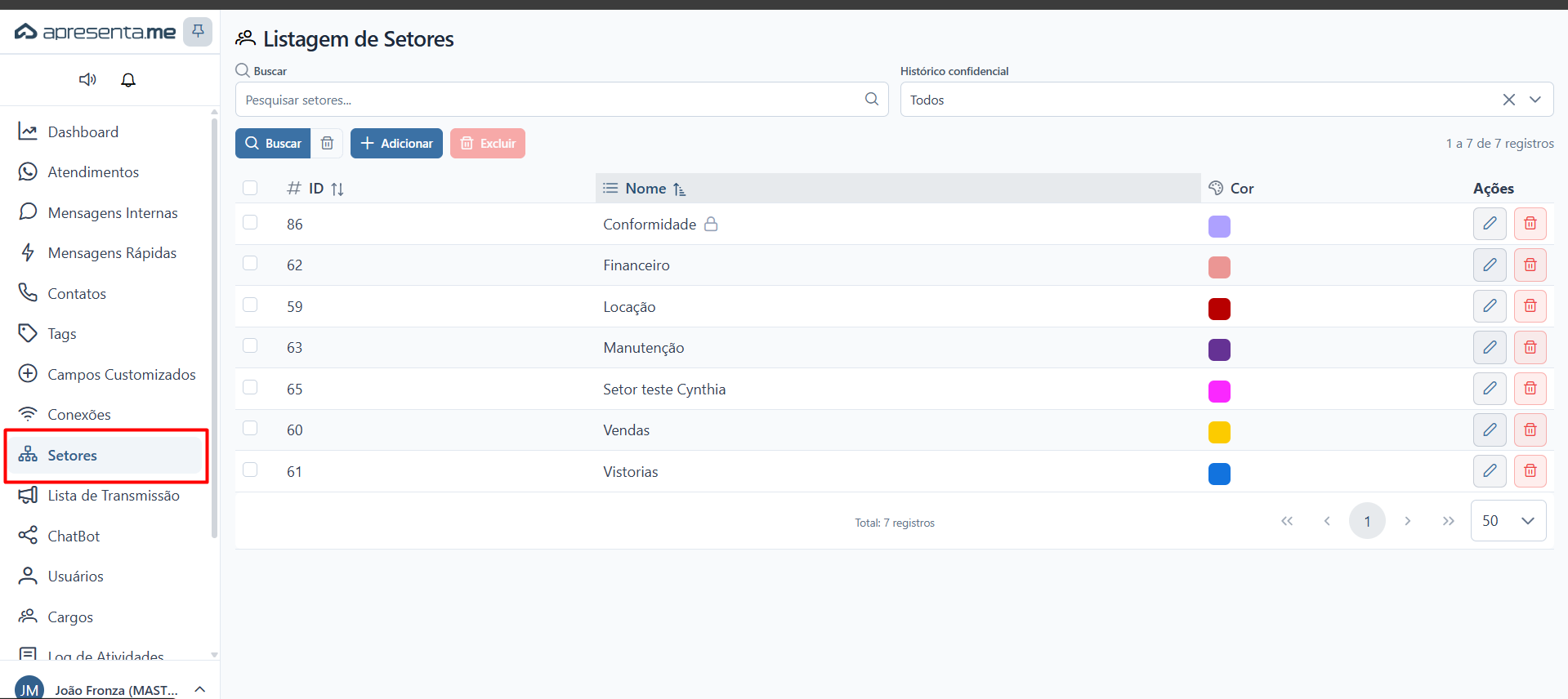This screenshot has height=699, width=1568.
Task: Sort the table by Nome column
Action: tap(679, 189)
